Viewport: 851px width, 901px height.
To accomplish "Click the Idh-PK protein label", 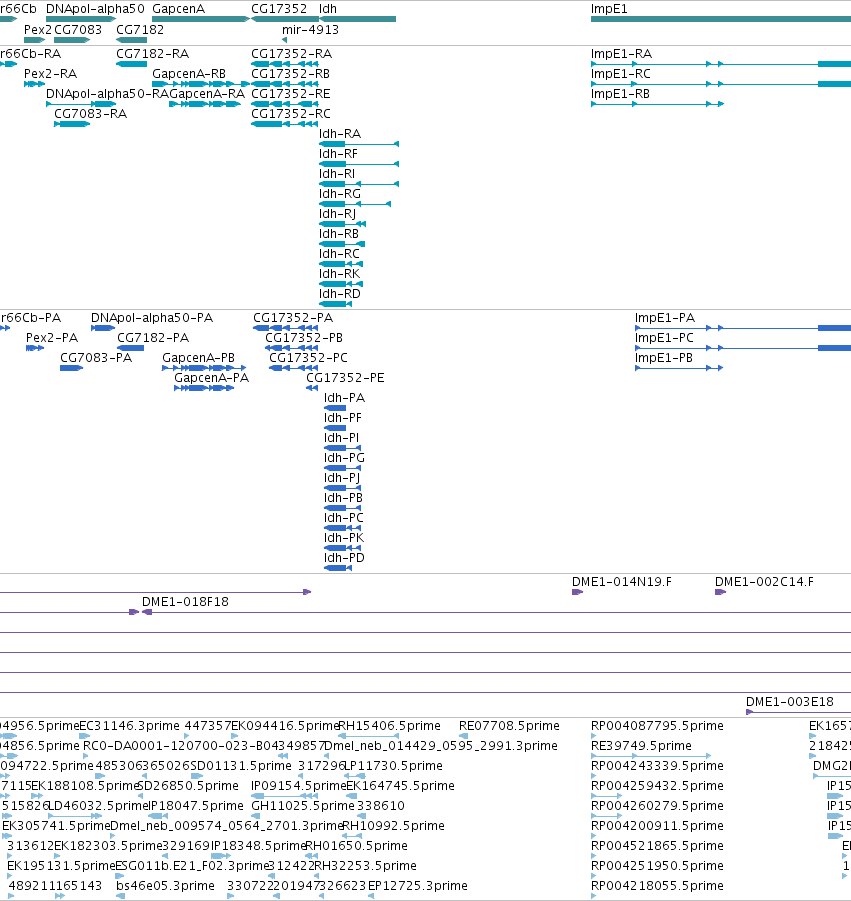I will click(344, 538).
